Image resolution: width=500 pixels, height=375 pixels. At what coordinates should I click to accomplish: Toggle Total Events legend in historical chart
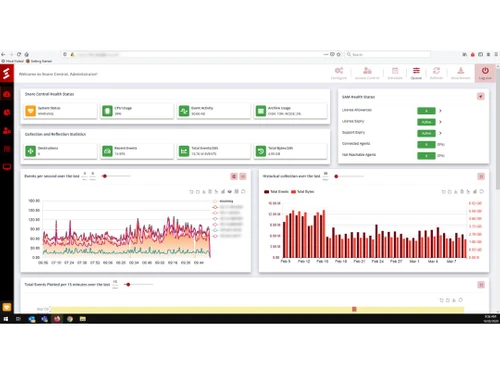[x=276, y=192]
